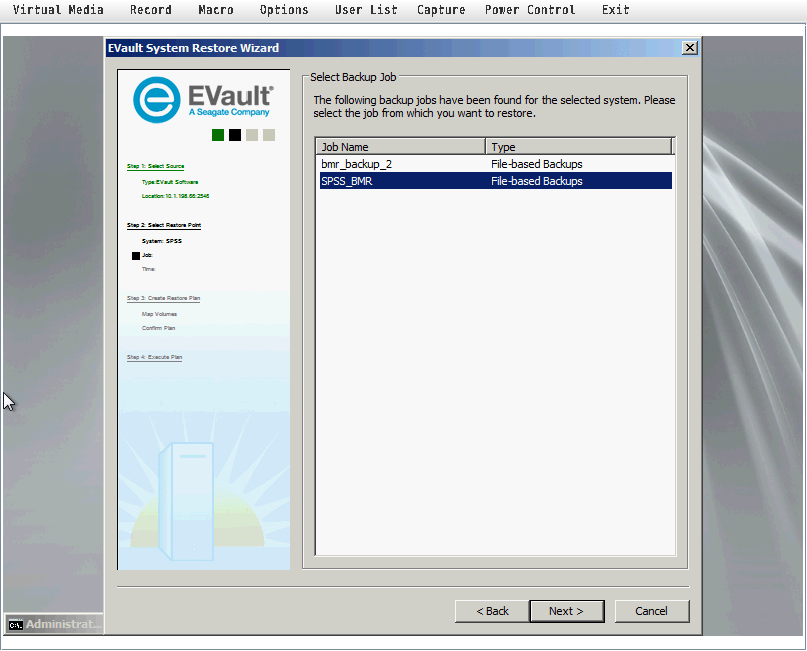Open the Virtual Media menu
807x651 pixels.
click(x=58, y=10)
